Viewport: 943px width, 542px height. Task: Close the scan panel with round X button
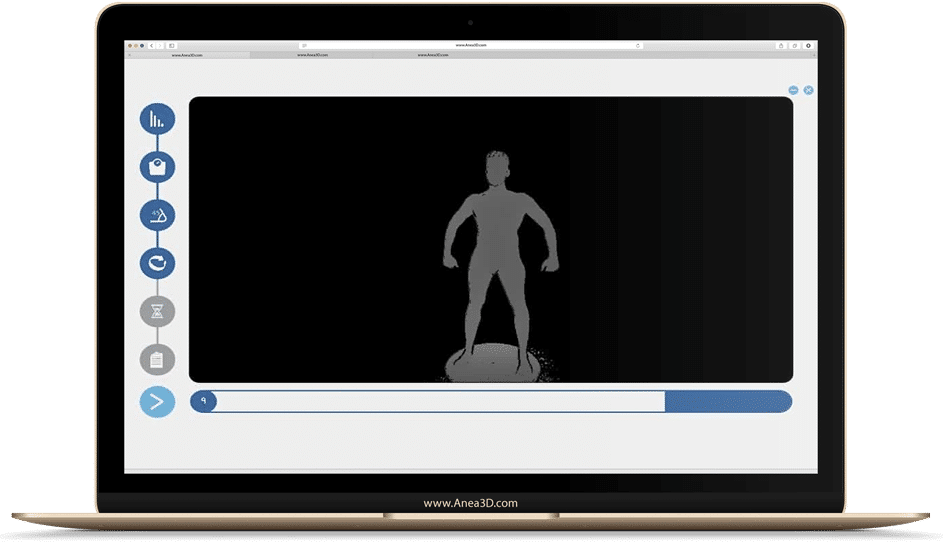[x=808, y=90]
